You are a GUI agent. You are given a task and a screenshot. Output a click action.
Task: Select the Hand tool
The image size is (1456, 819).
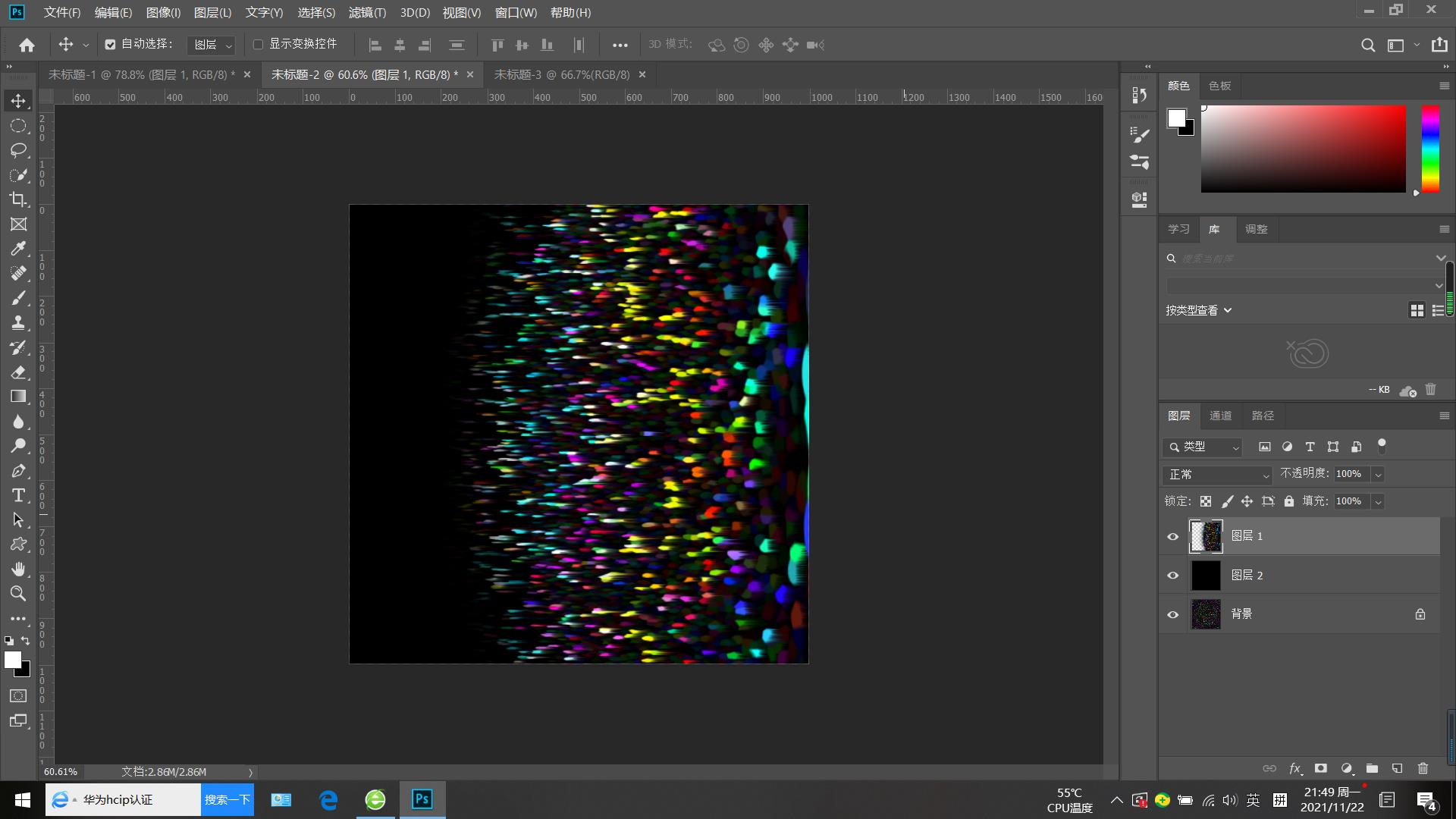[x=18, y=569]
